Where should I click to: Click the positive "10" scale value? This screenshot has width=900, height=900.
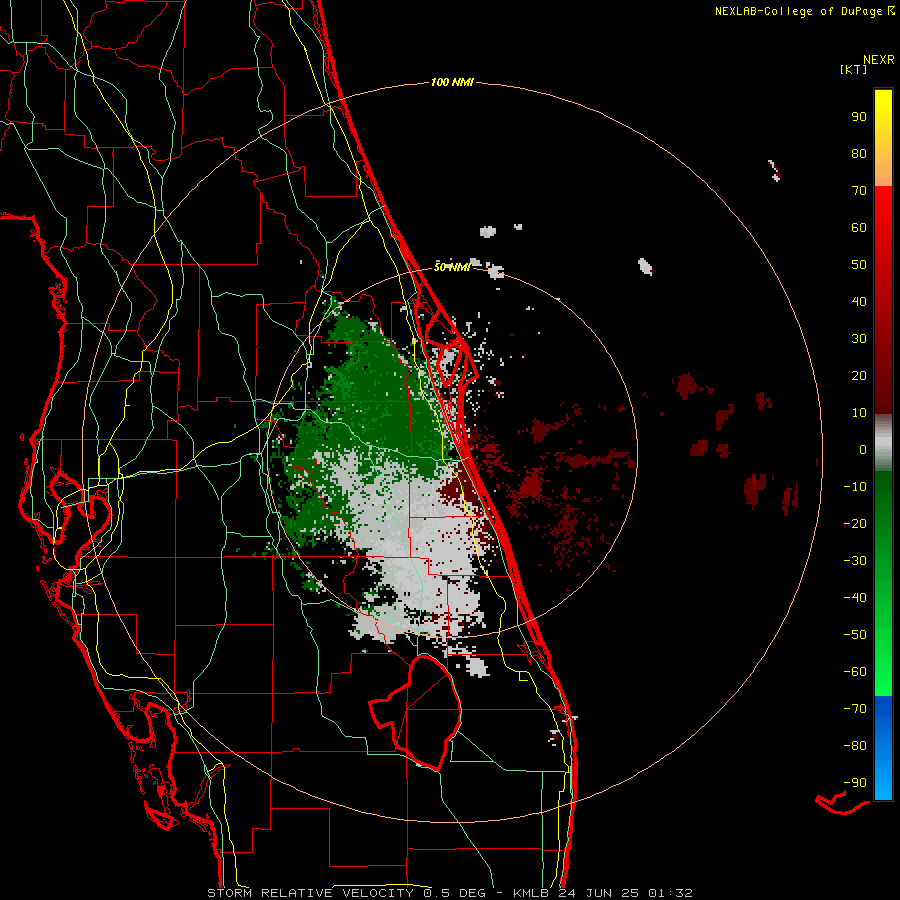pos(859,413)
